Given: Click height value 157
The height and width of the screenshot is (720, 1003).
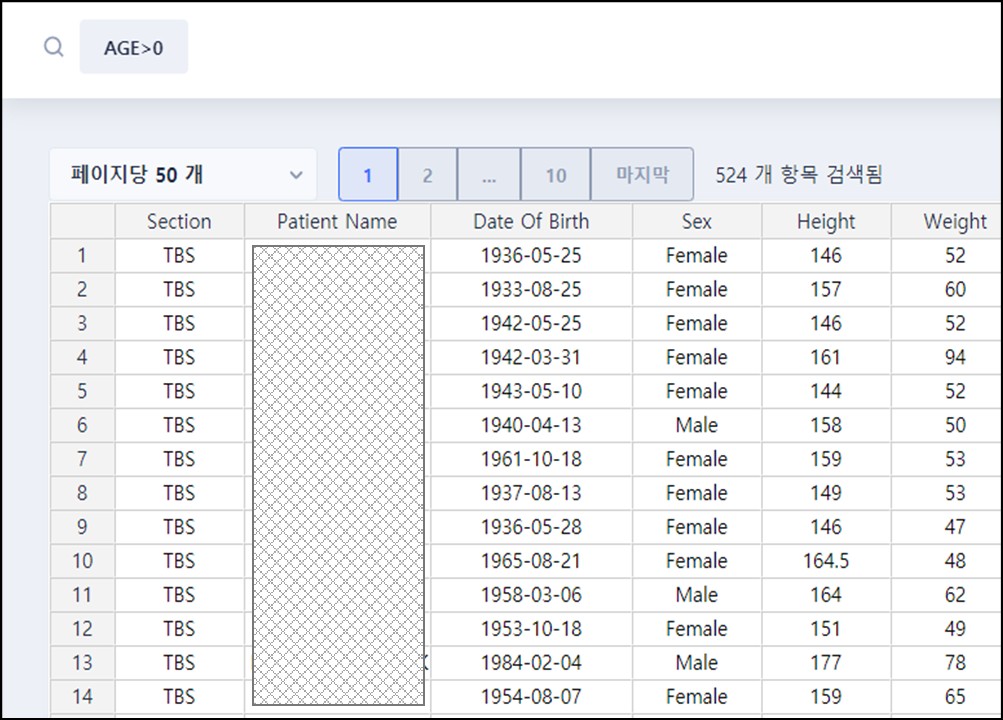Looking at the screenshot, I should pyautogui.click(x=826, y=290).
